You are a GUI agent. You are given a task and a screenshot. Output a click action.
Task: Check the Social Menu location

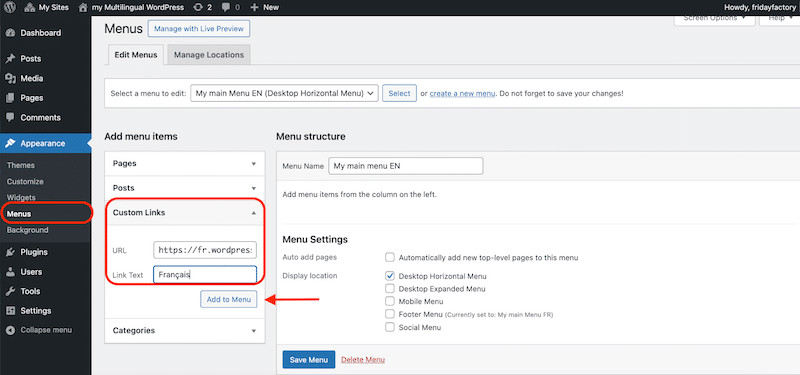coord(390,327)
